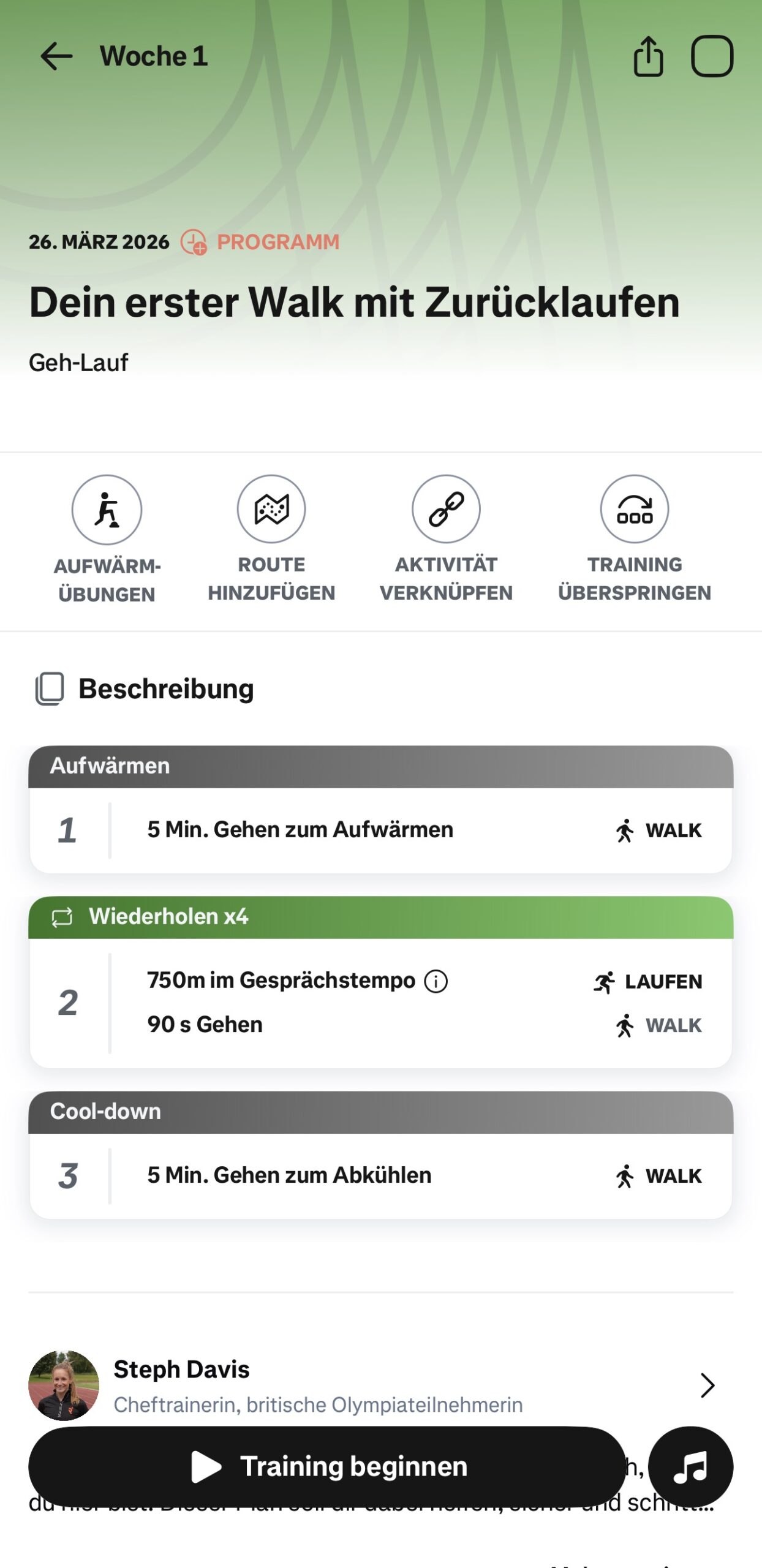Tap the Woche 1 title

coord(154,56)
